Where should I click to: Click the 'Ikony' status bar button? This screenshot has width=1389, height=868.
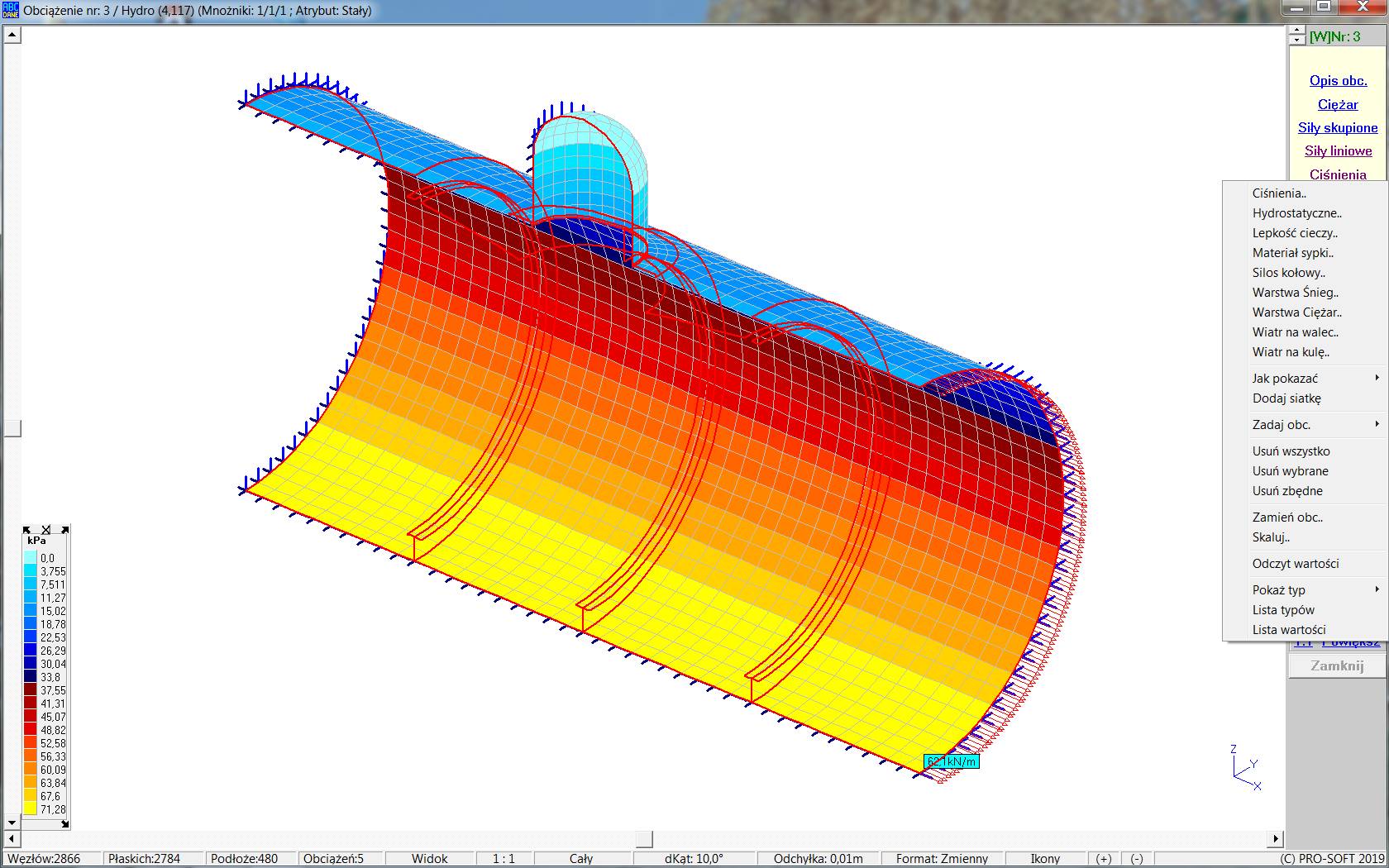click(x=1045, y=858)
